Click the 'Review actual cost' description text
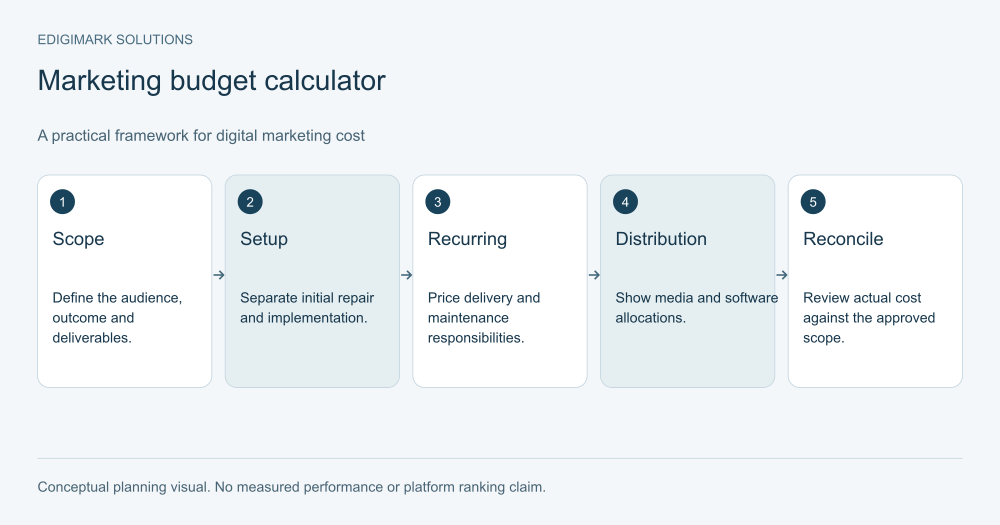This screenshot has height=525, width=1000. (869, 318)
